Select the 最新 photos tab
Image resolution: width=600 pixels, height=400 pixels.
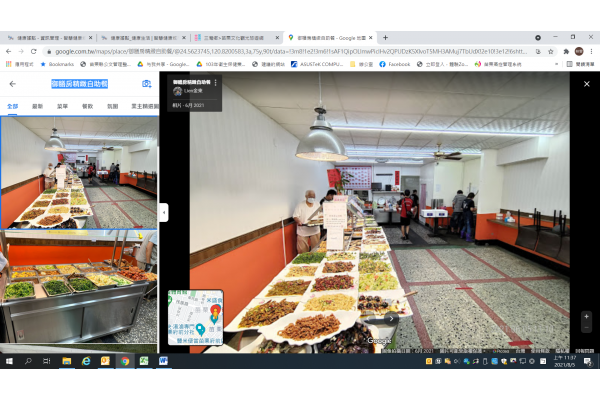pos(38,106)
